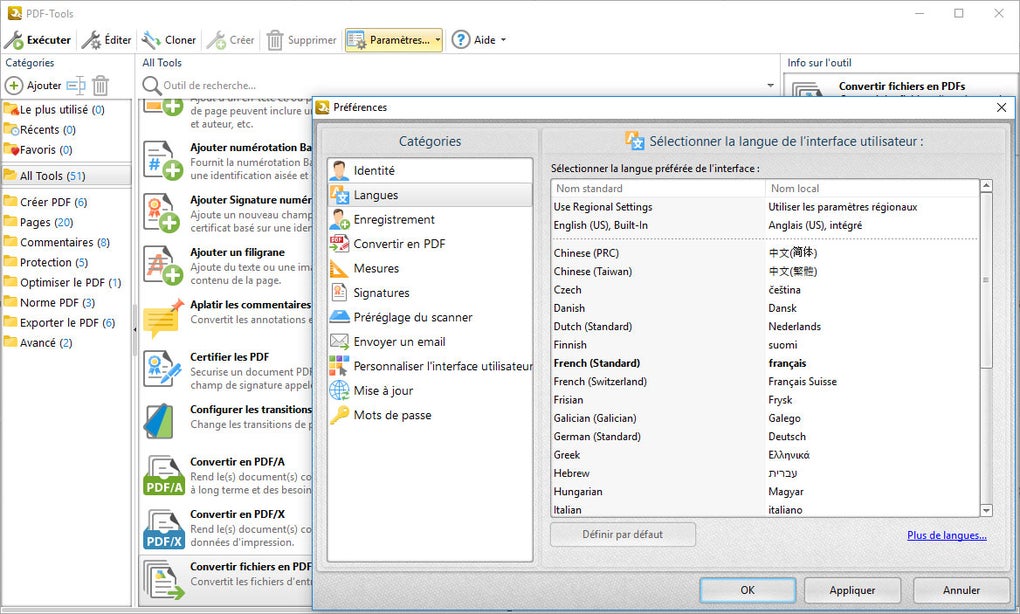Click the rename category icon beside Ajouter
The image size is (1020, 614).
tap(76, 85)
